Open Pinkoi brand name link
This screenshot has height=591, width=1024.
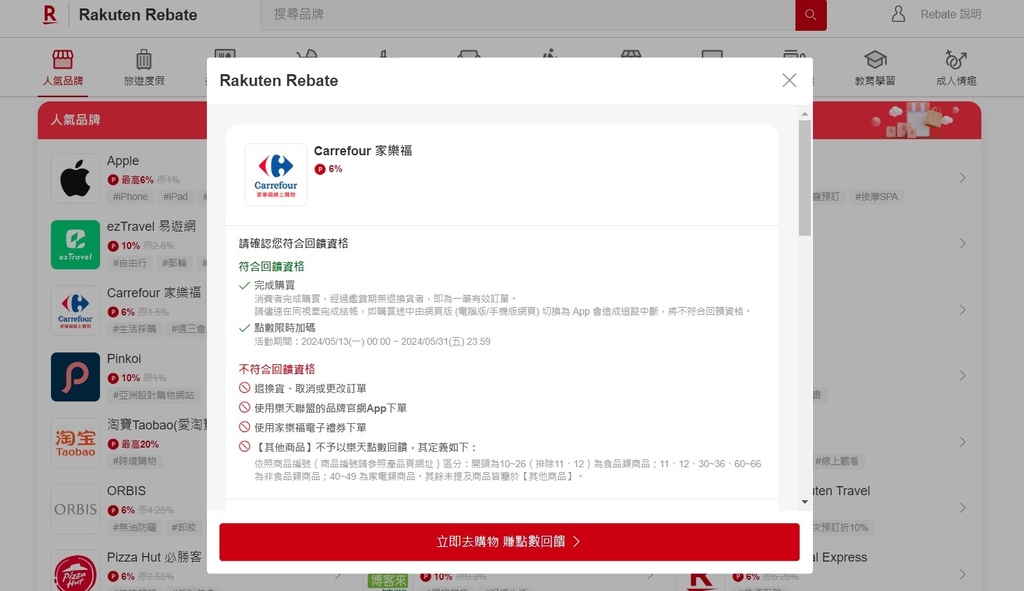pyautogui.click(x=124, y=359)
